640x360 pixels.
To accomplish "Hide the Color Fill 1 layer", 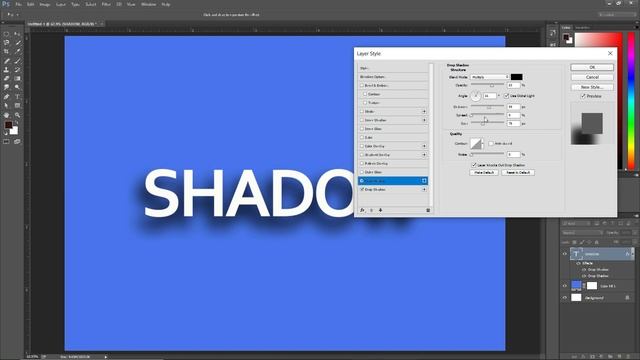I will (x=565, y=286).
